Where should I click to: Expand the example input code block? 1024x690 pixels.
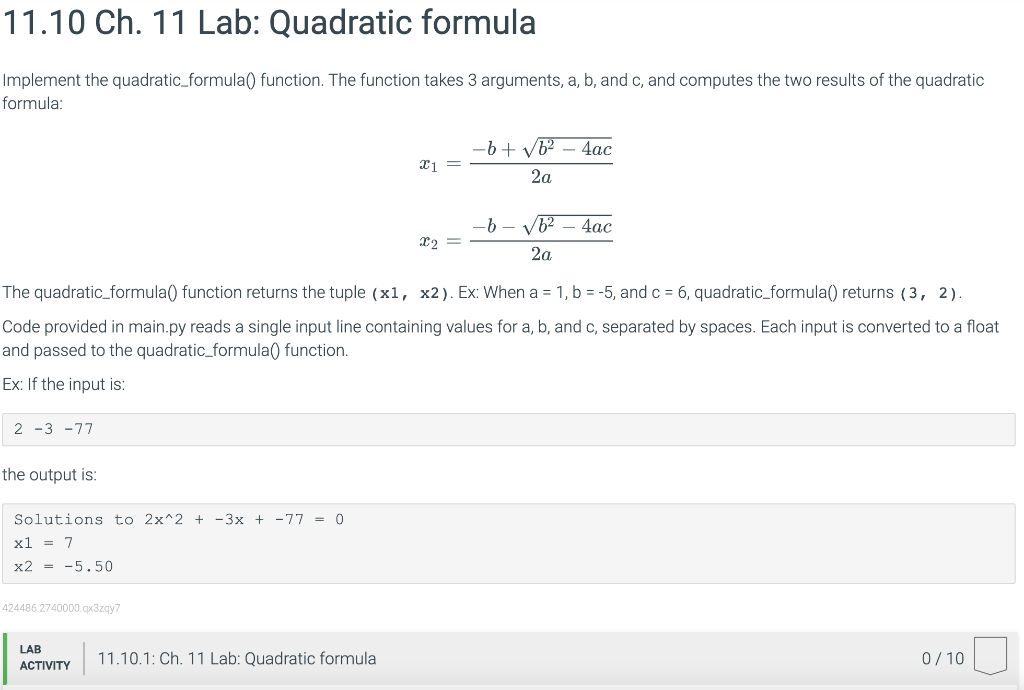coord(512,429)
